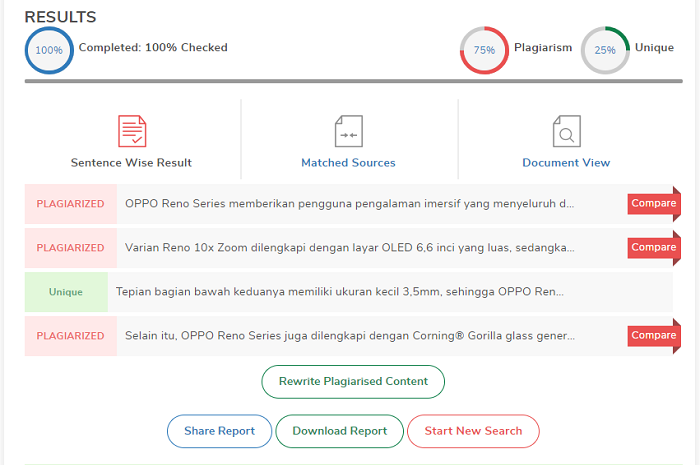Click the 25% Unique progress circle
The width and height of the screenshot is (700, 465).
[x=605, y=50]
